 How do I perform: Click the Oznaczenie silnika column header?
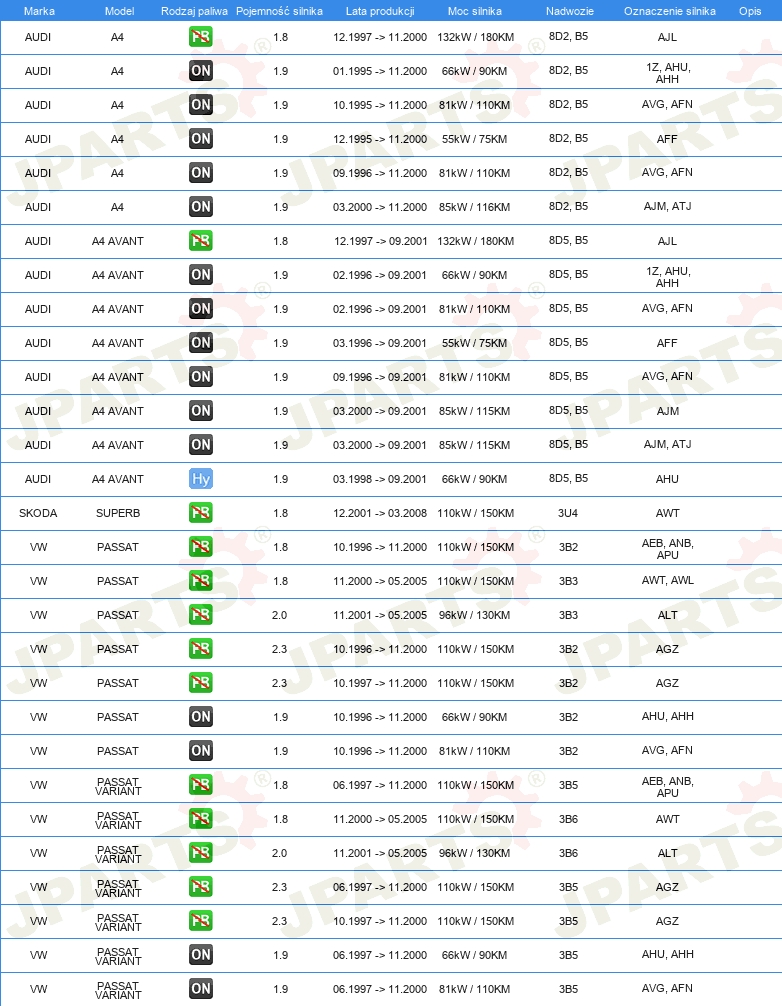(x=670, y=11)
